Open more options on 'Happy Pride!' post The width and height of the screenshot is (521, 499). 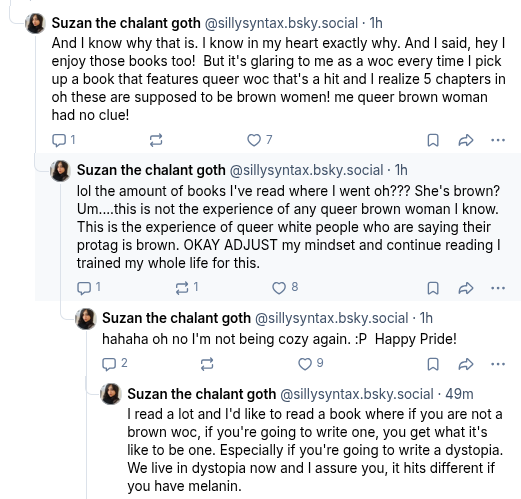pos(498,364)
